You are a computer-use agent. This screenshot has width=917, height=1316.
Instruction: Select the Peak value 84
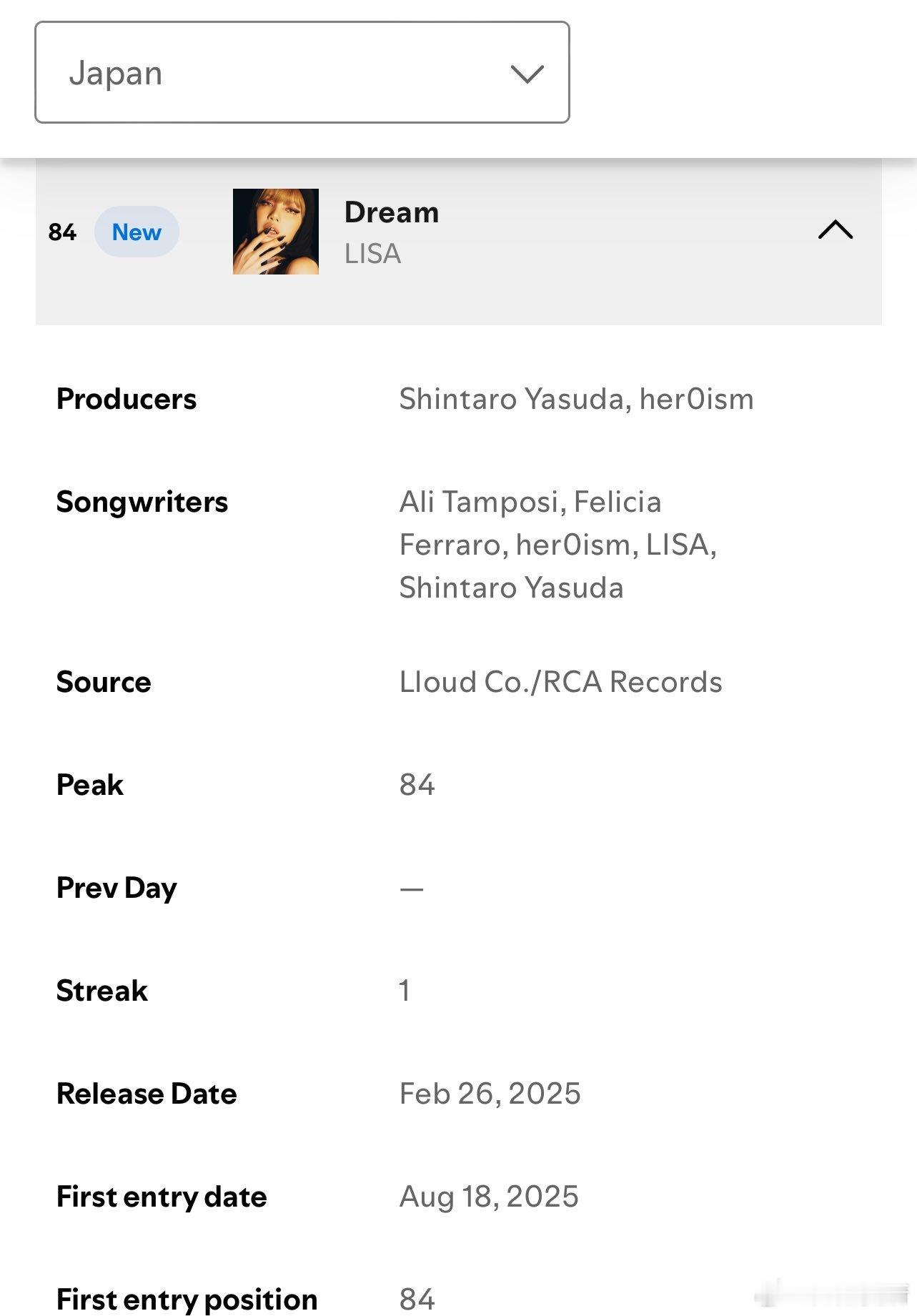click(417, 785)
